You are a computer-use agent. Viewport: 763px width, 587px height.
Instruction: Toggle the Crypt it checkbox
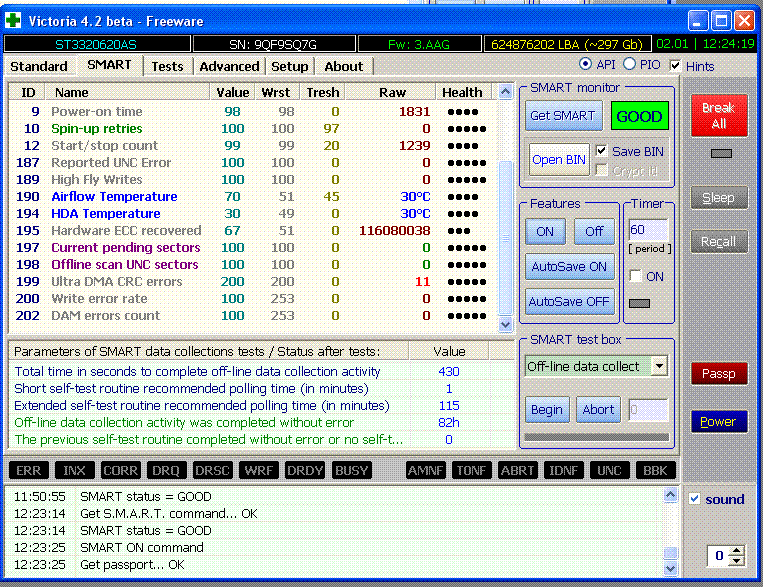coord(602,170)
